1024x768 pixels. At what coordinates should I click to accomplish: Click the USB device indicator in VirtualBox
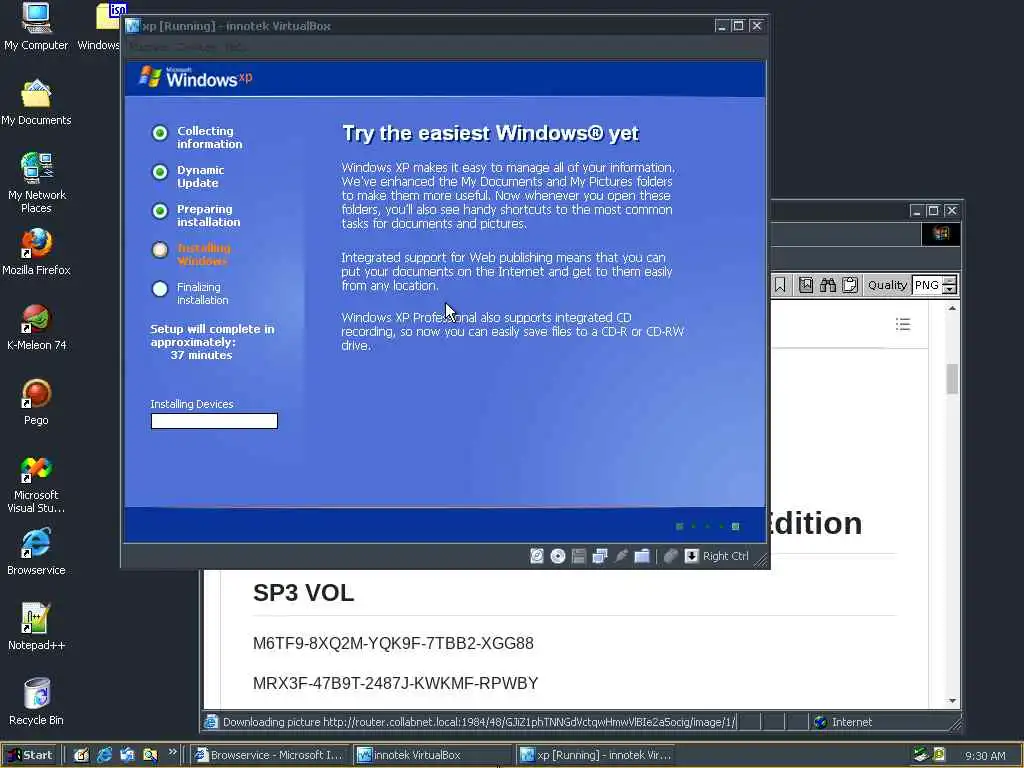pyautogui.click(x=621, y=556)
